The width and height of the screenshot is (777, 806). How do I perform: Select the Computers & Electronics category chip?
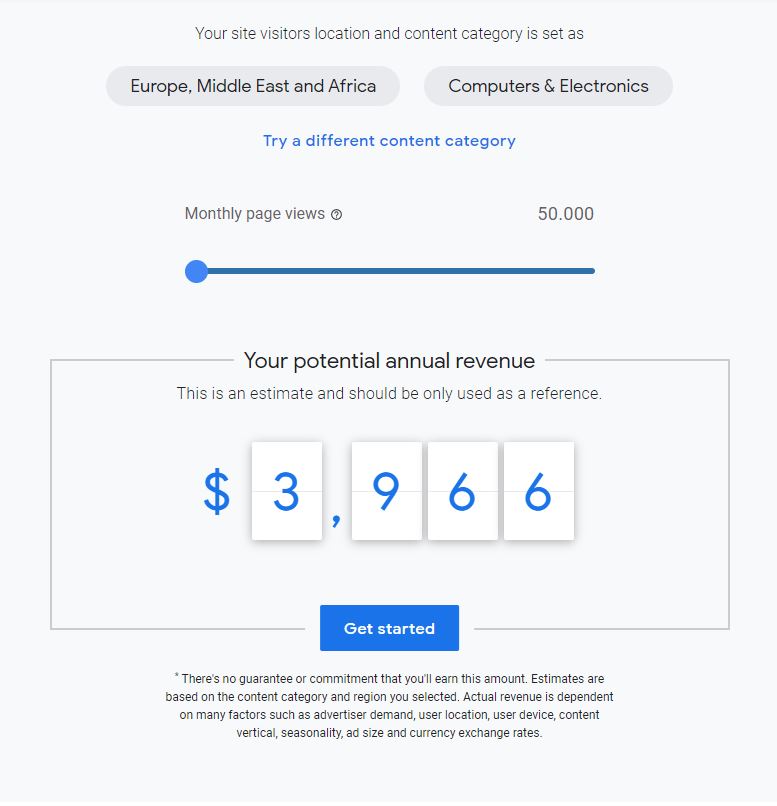(x=548, y=86)
